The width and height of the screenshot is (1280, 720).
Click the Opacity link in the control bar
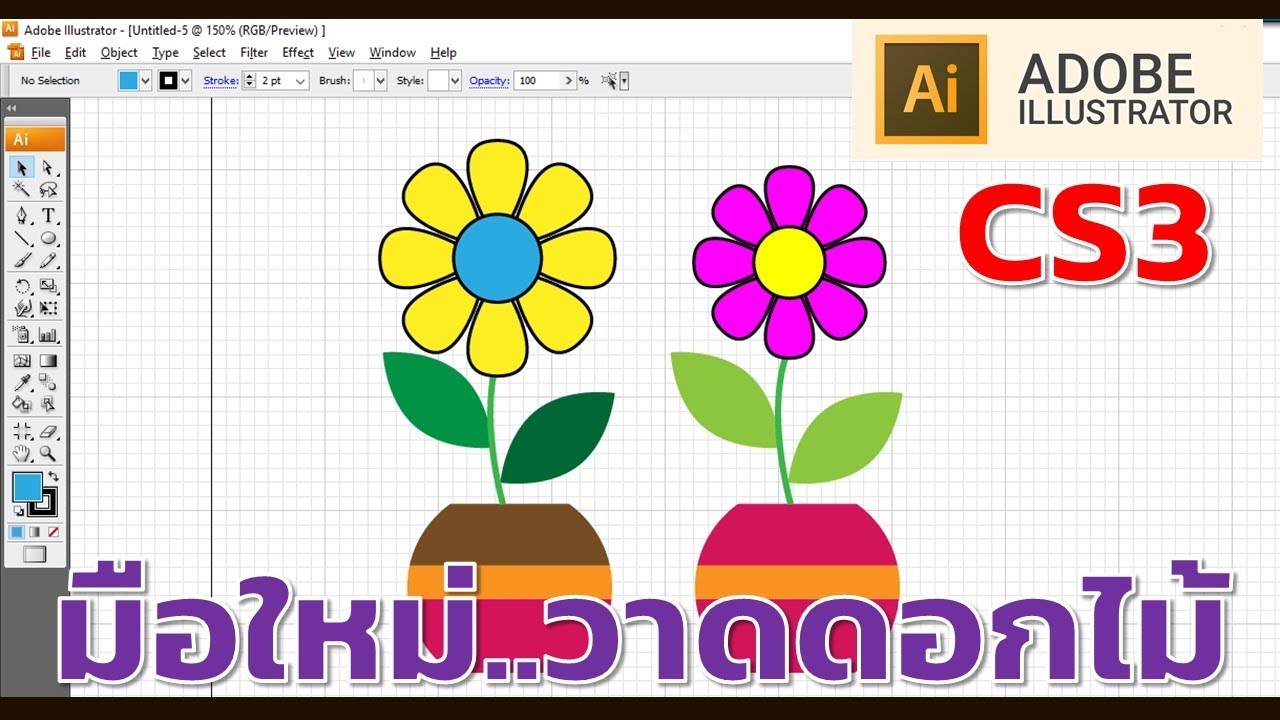(x=490, y=81)
